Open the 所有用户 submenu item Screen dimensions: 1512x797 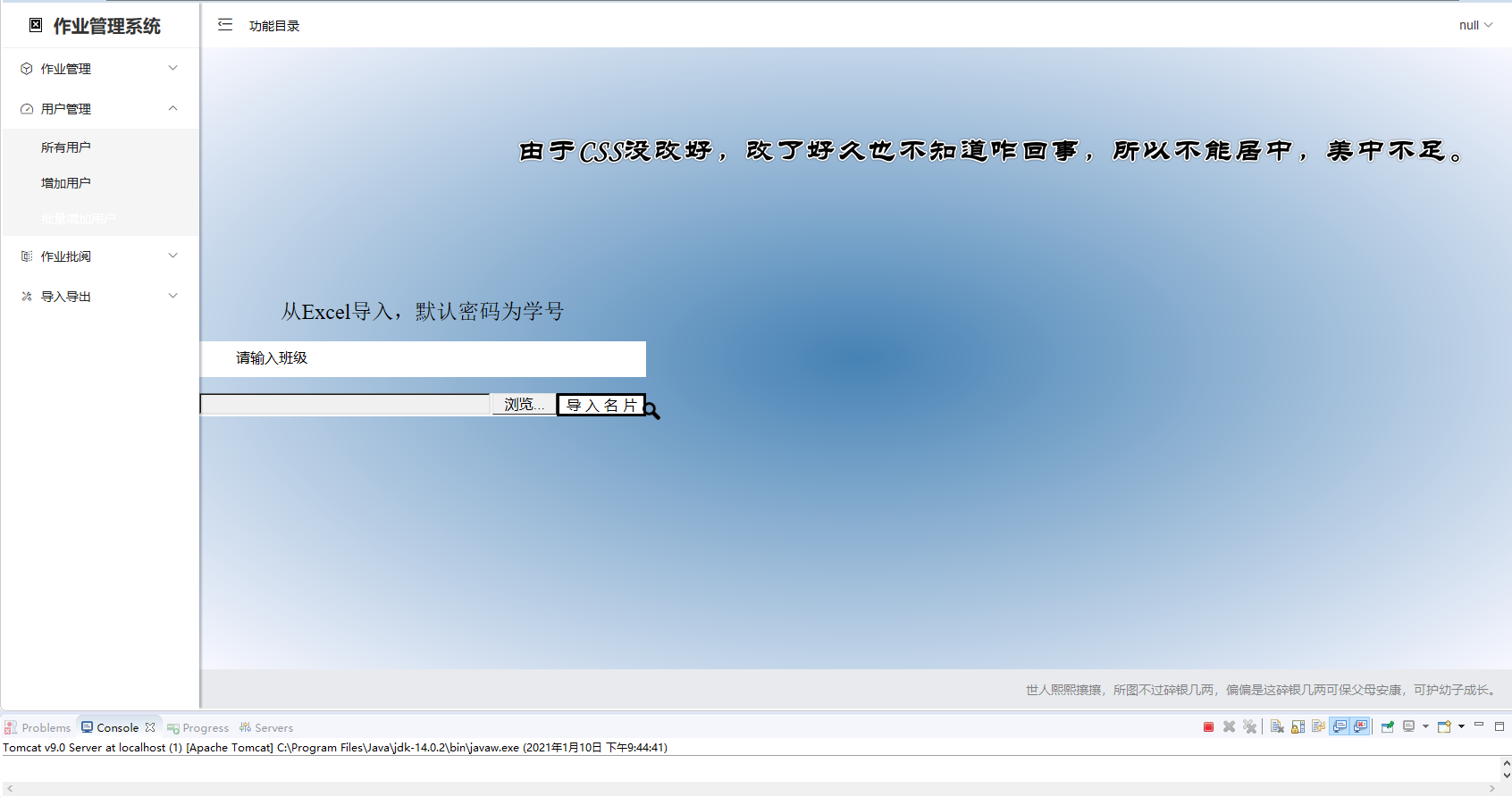point(101,147)
